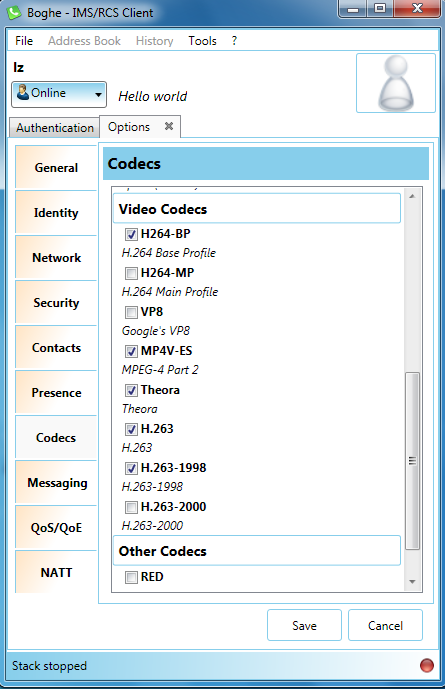Open the Messaging options section
The height and width of the screenshot is (689, 445).
[56, 482]
